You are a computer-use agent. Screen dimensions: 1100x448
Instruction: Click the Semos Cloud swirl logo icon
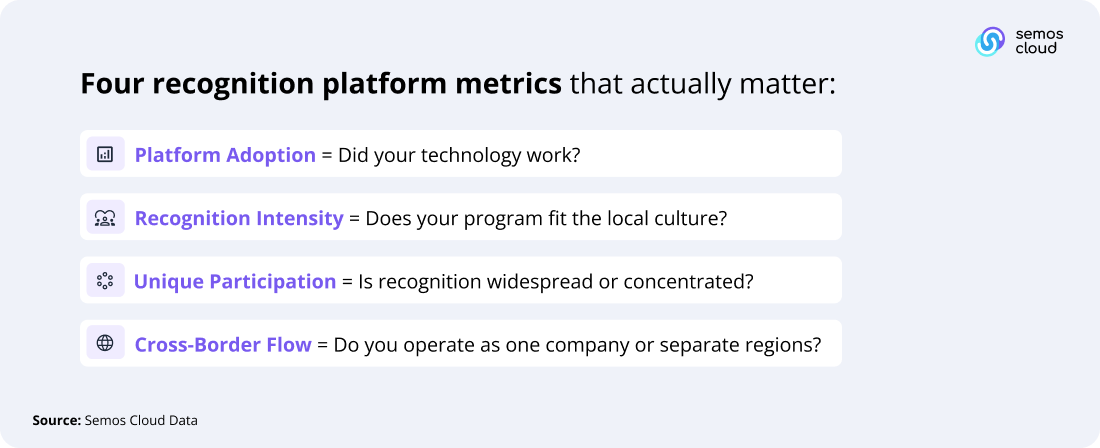point(990,41)
